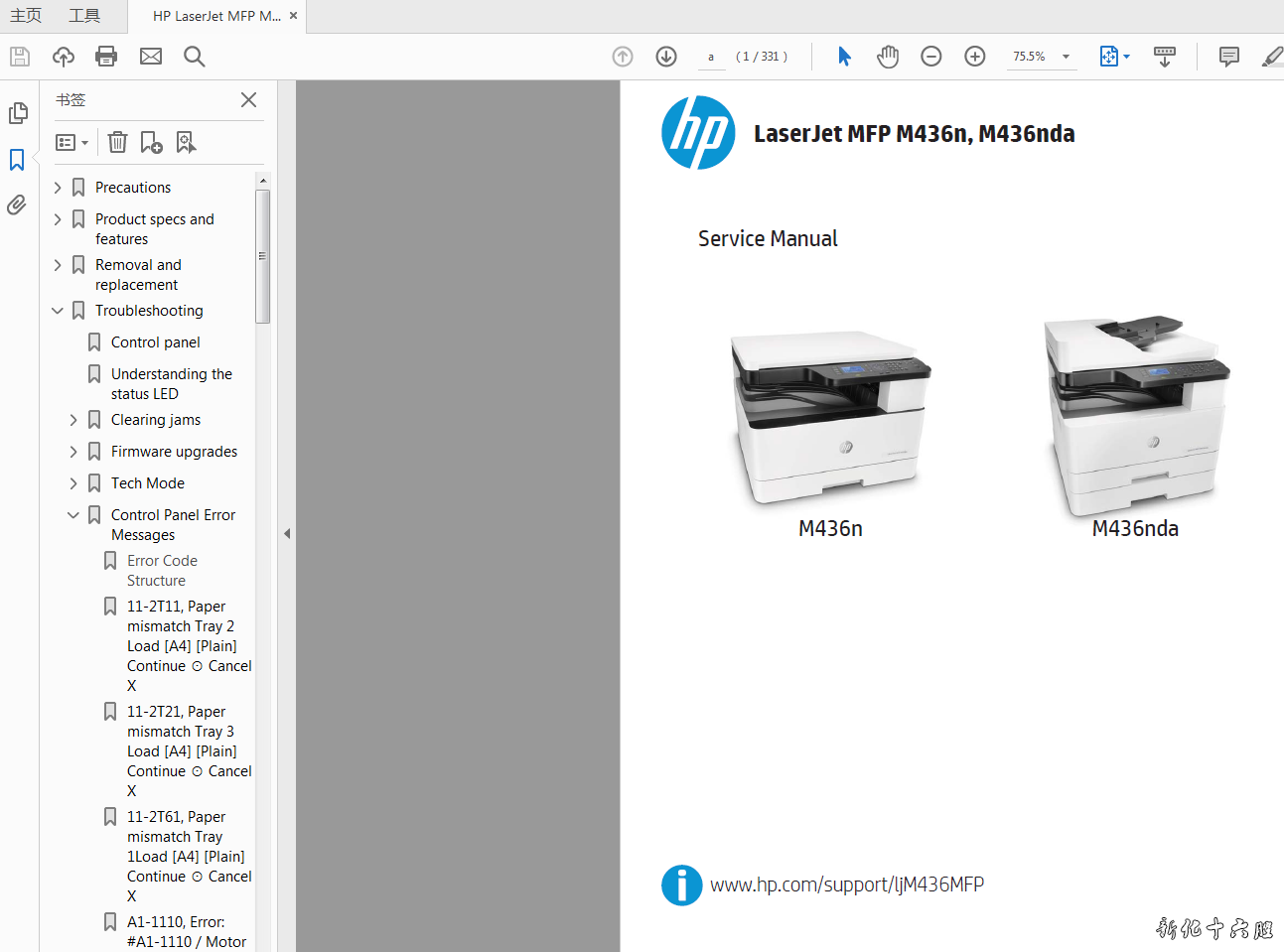Viewport: 1284px width, 952px height.
Task: Click the email envelope icon
Action: pyautogui.click(x=151, y=57)
